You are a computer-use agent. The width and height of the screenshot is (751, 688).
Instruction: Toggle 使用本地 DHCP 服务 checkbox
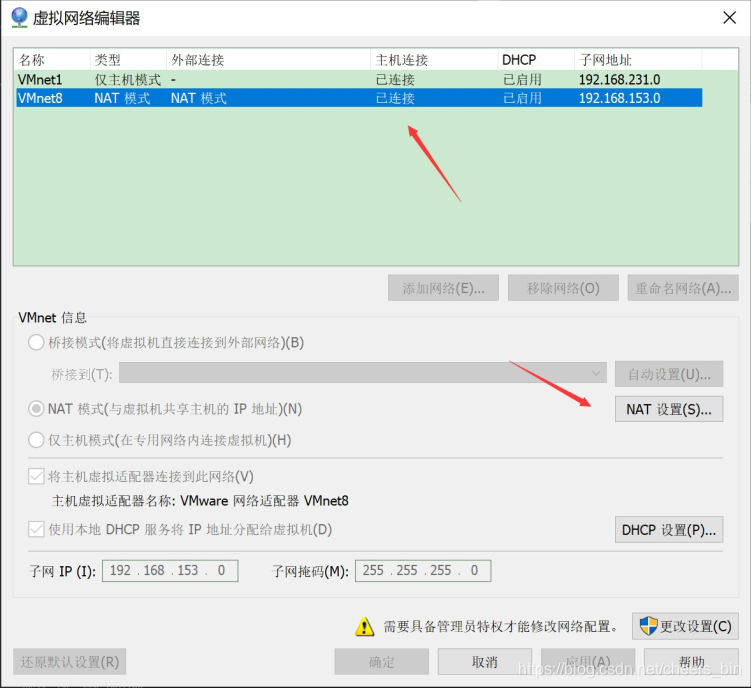coord(36,529)
